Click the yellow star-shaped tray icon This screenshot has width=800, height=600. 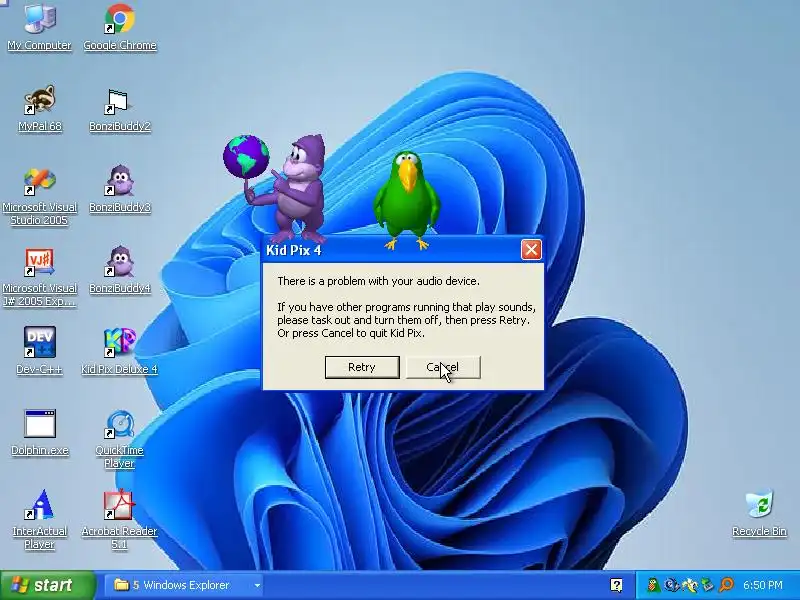(x=690, y=585)
